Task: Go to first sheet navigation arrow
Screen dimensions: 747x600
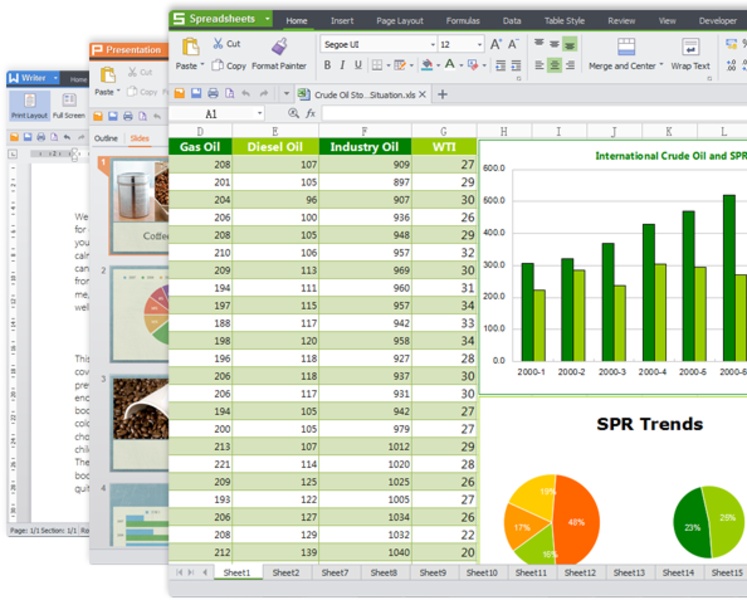Action: [180, 572]
